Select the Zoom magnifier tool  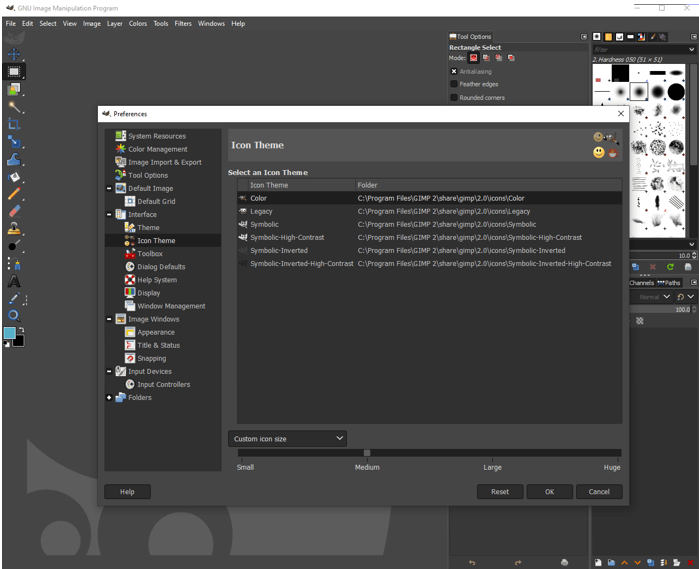click(x=14, y=316)
